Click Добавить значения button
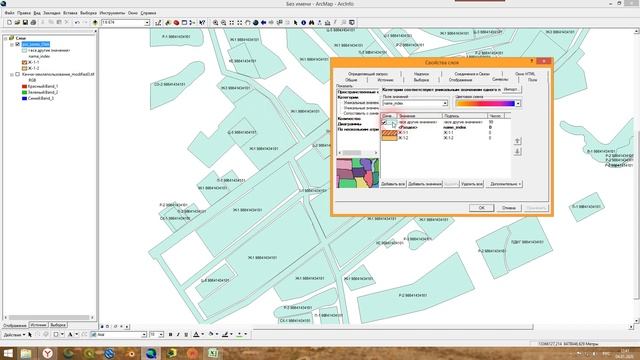The image size is (640, 360). (424, 184)
